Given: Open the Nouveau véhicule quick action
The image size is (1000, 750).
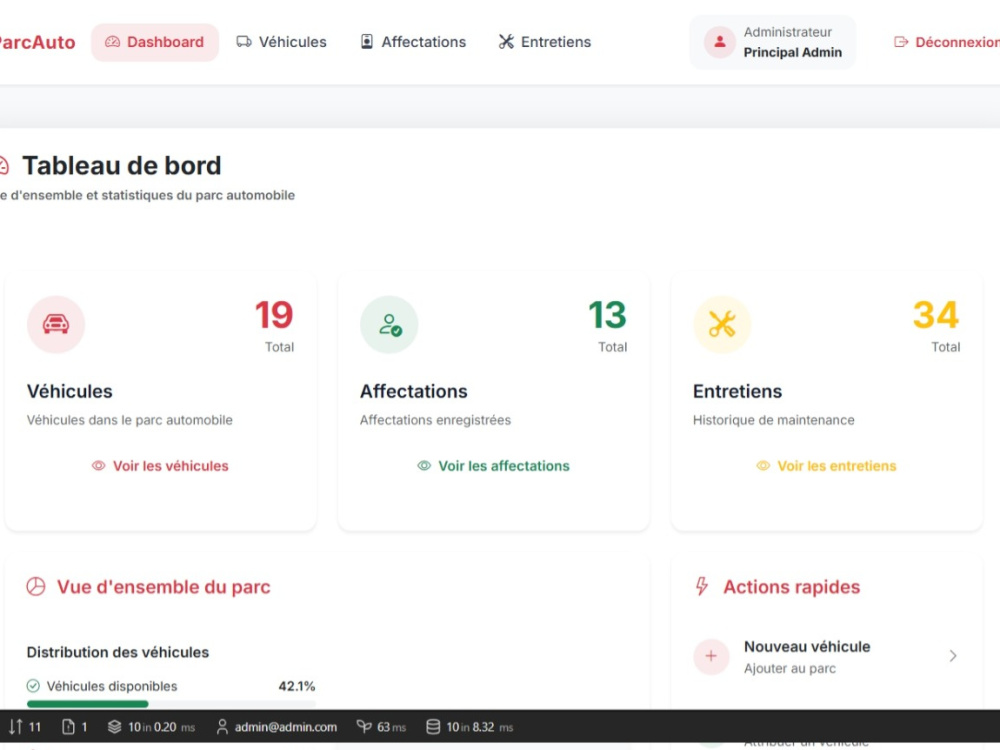Looking at the screenshot, I should click(827, 656).
